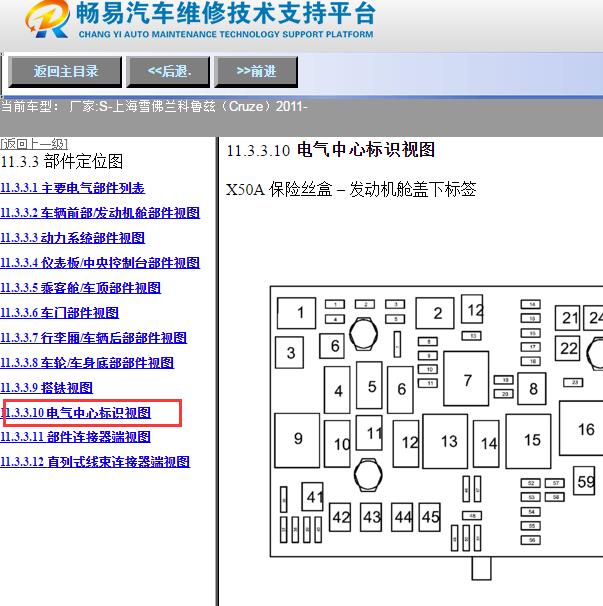This screenshot has width=603, height=606.
Task: Click relay box 10 in diagram
Action: pyautogui.click(x=337, y=444)
